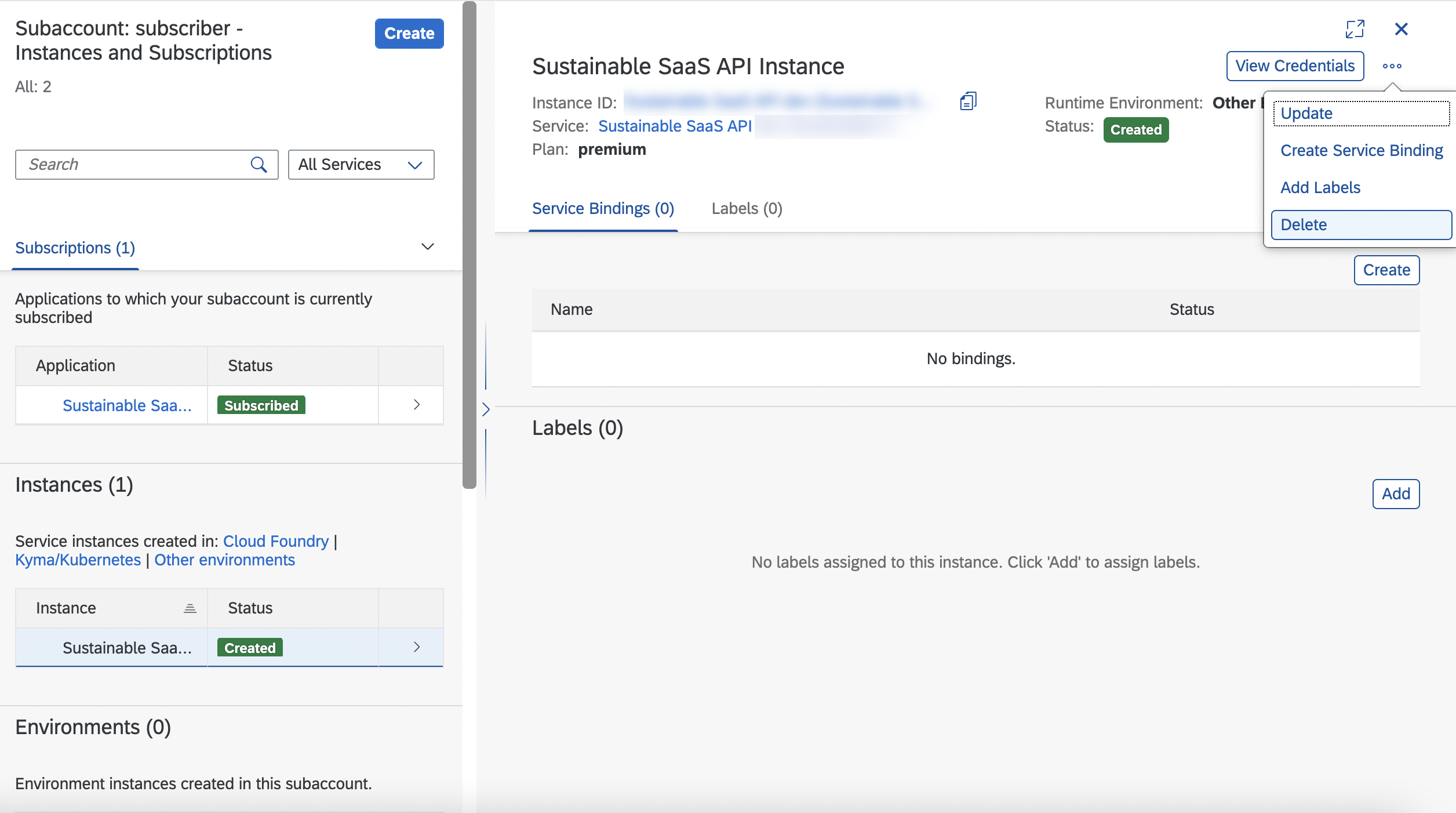Screen dimensions: 1456x813
Task: Switch to Service Bindings (0) tab
Action: (x=603, y=209)
